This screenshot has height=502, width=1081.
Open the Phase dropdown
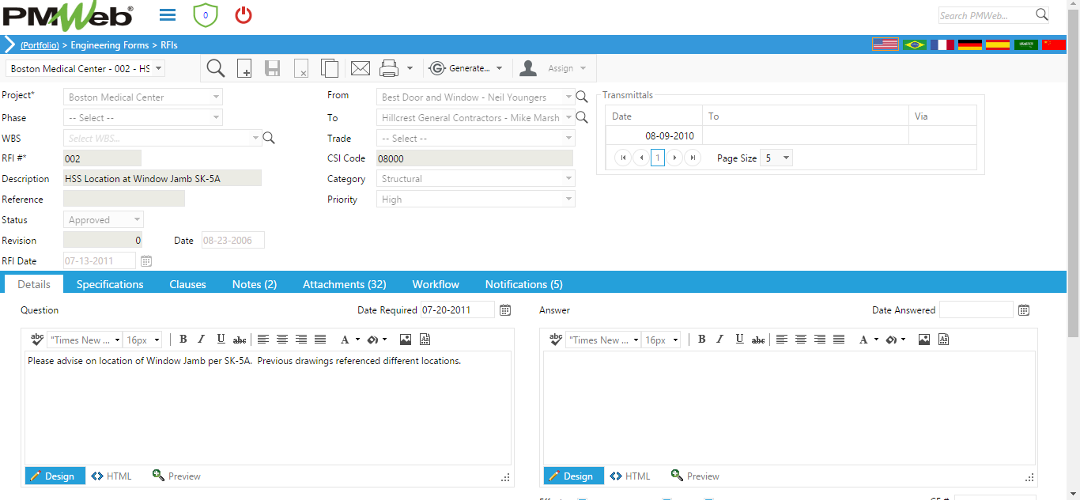click(x=216, y=118)
